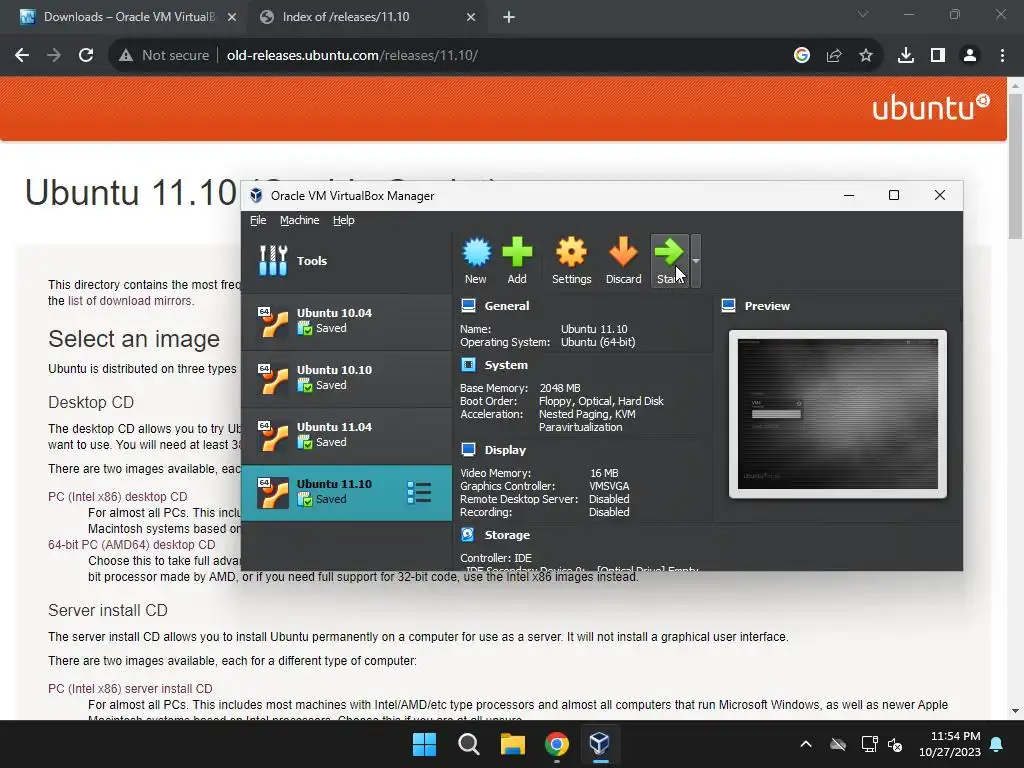Click the scrollbar down arrow on the page
1024x768 pixels.
pyautogui.click(x=1016, y=711)
